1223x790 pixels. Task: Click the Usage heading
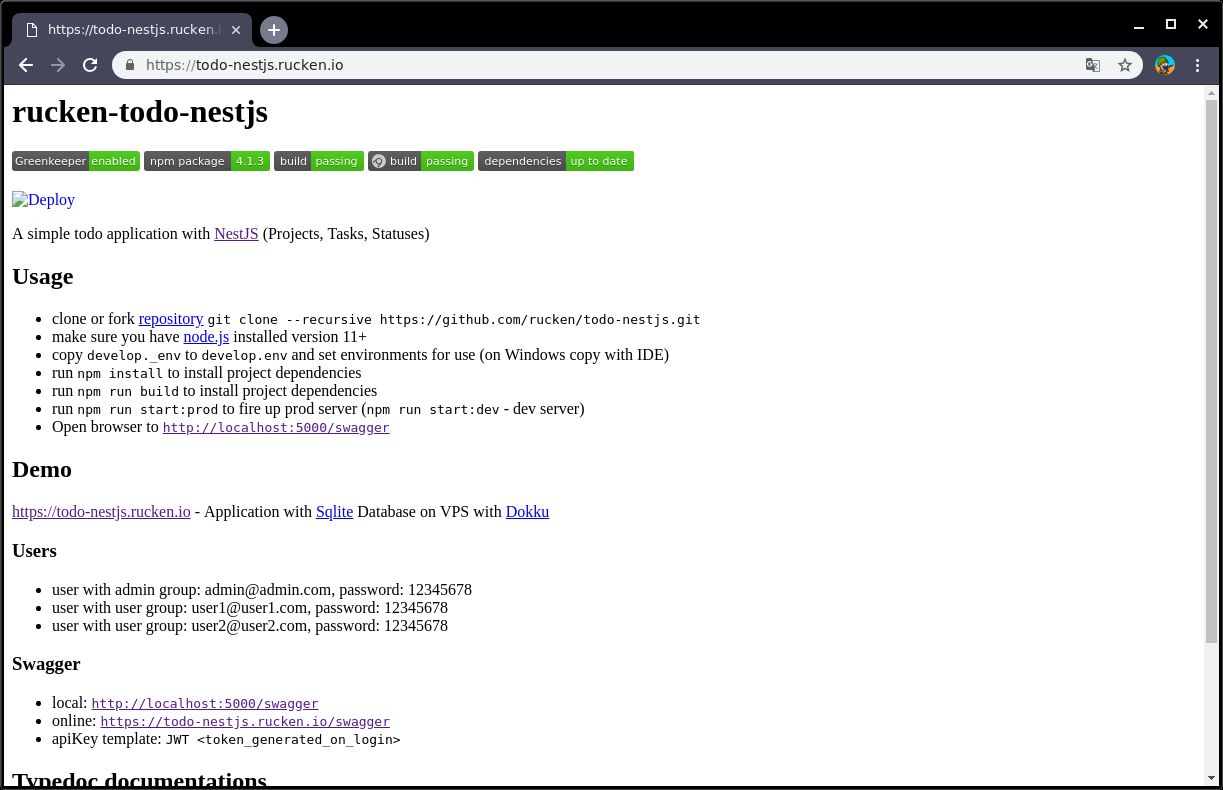pyautogui.click(x=42, y=276)
